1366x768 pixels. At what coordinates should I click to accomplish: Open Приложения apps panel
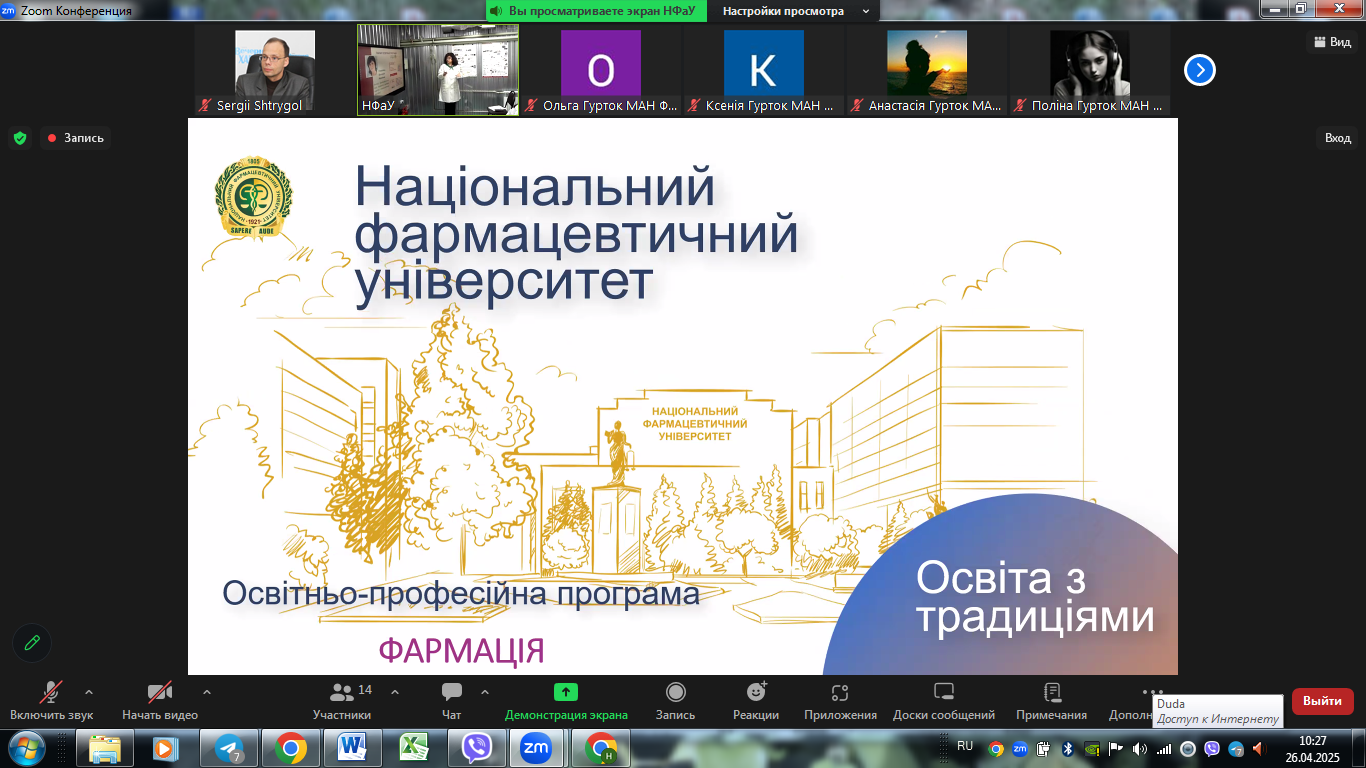(x=840, y=701)
